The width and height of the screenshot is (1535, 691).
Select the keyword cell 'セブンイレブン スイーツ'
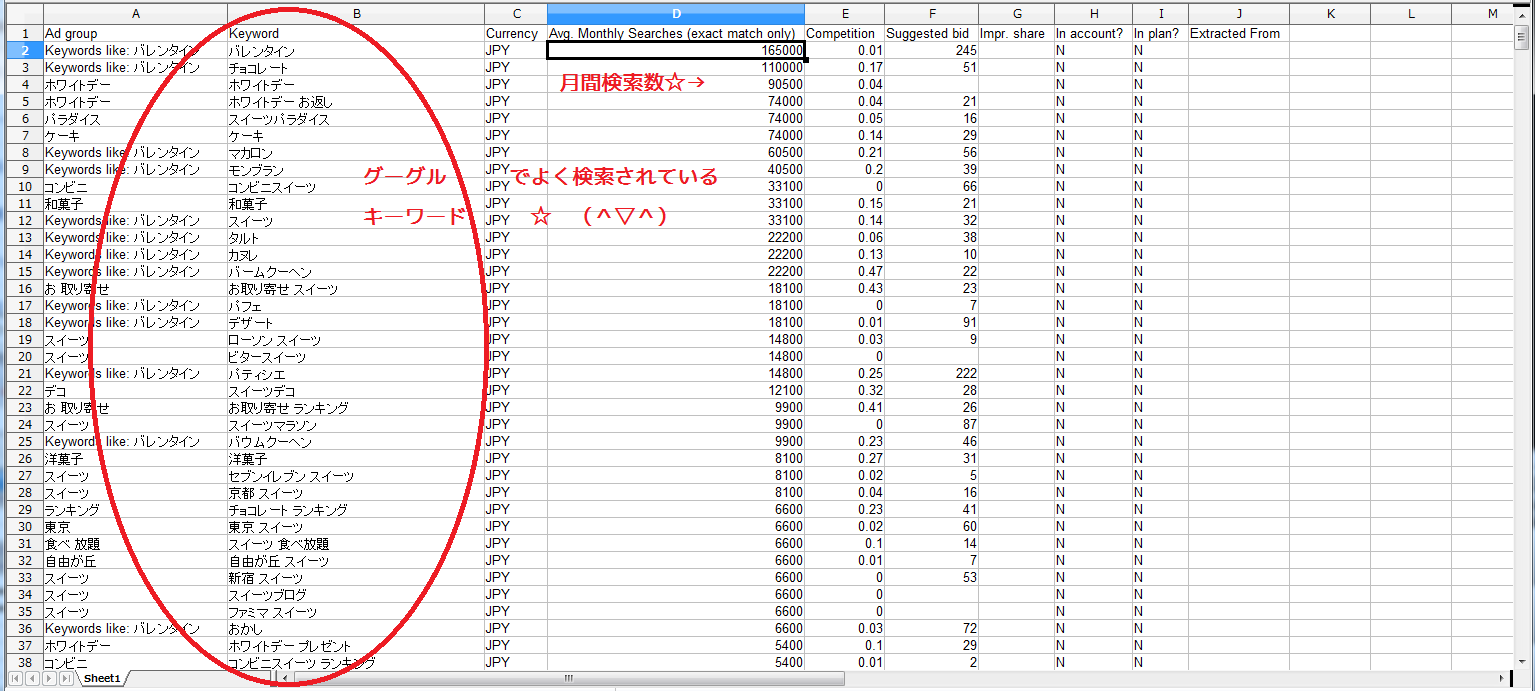(x=356, y=475)
